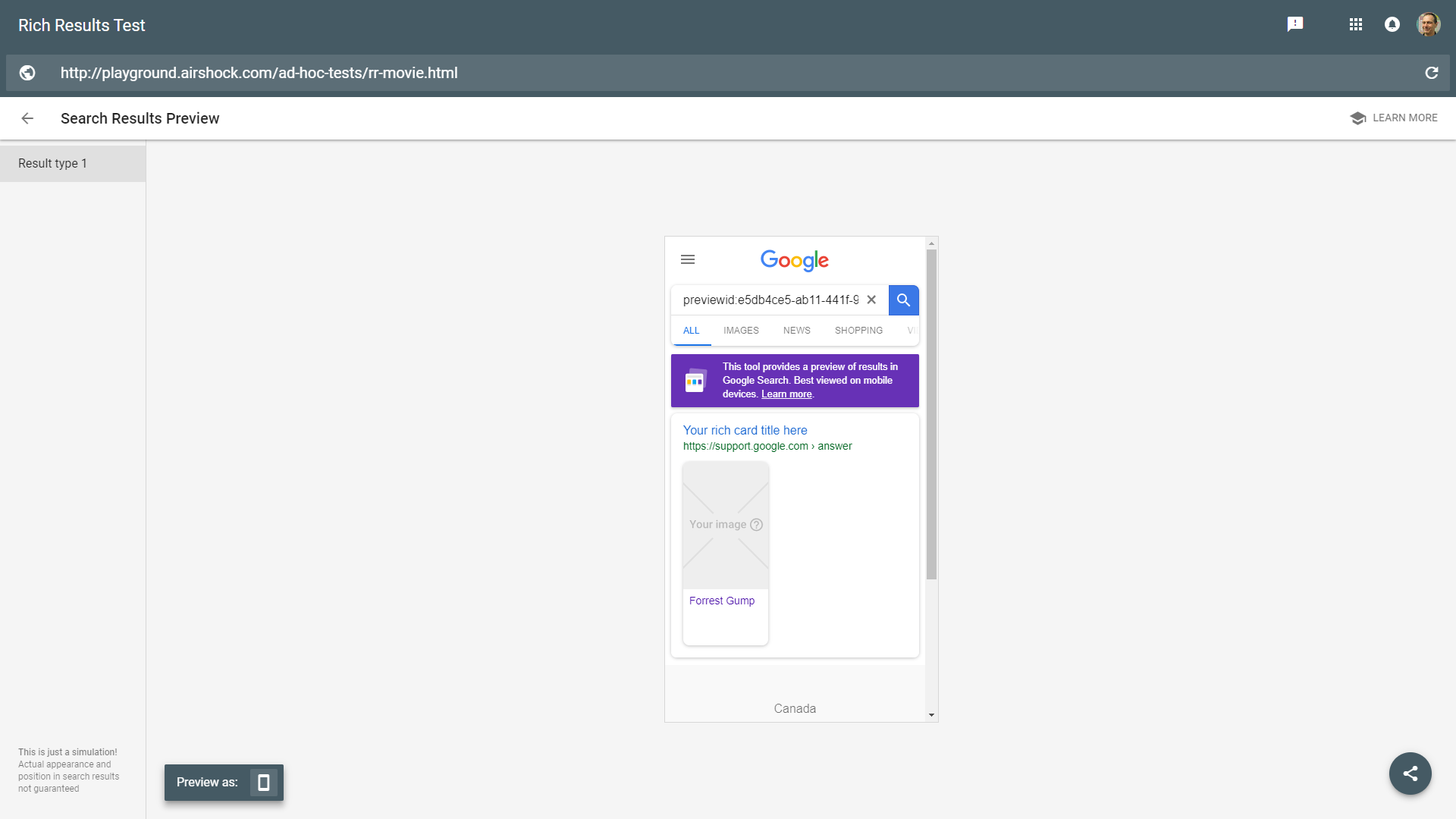Click the floating share button
The height and width of the screenshot is (819, 1456).
(x=1410, y=773)
